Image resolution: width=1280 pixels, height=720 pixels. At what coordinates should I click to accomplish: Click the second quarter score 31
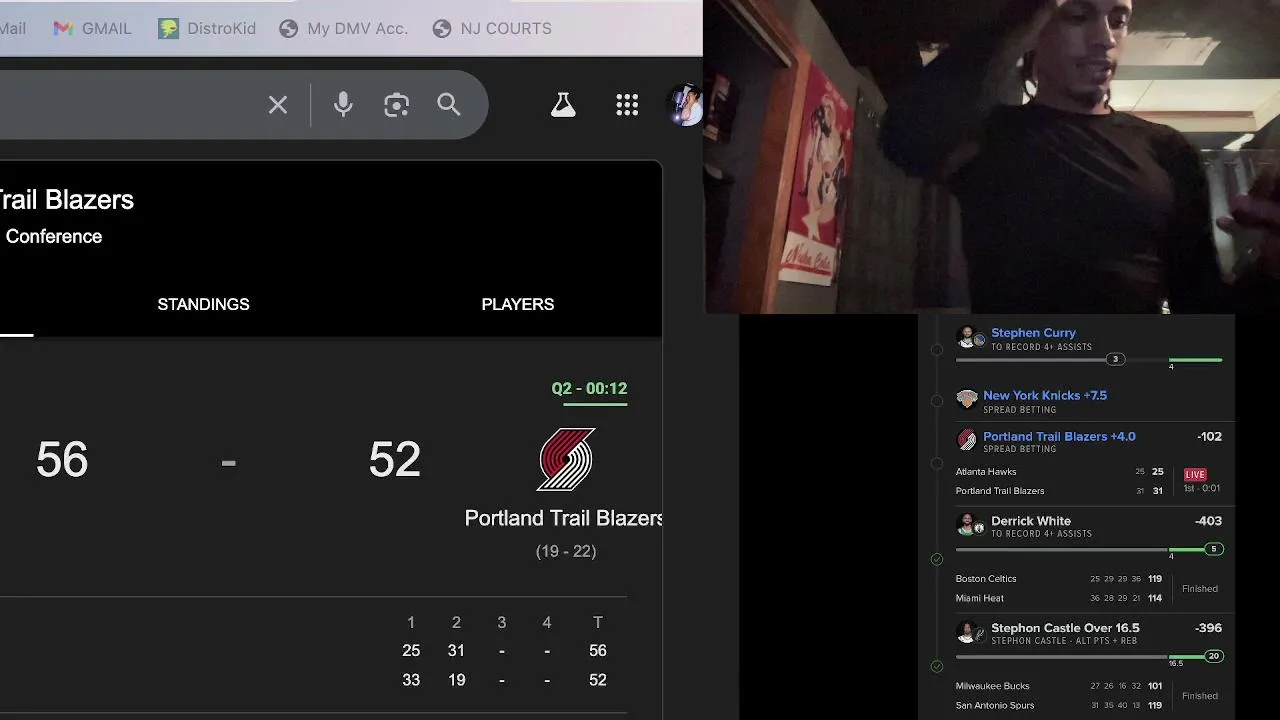tap(456, 651)
